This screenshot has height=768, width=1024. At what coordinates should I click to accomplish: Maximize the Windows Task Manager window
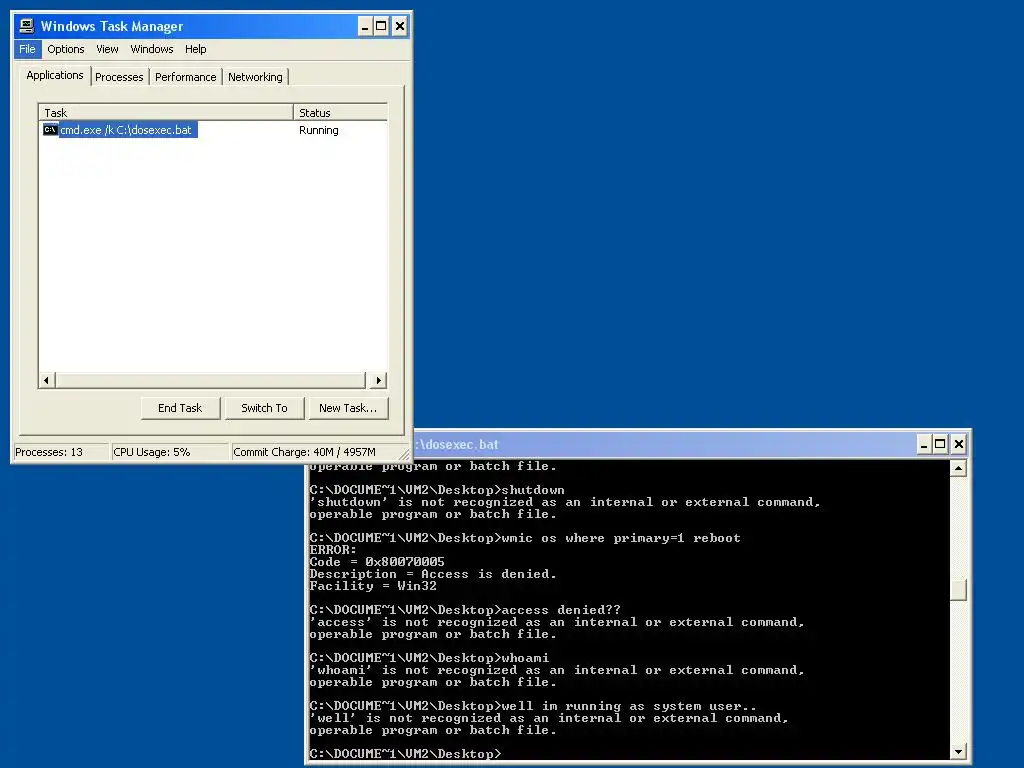click(x=381, y=26)
